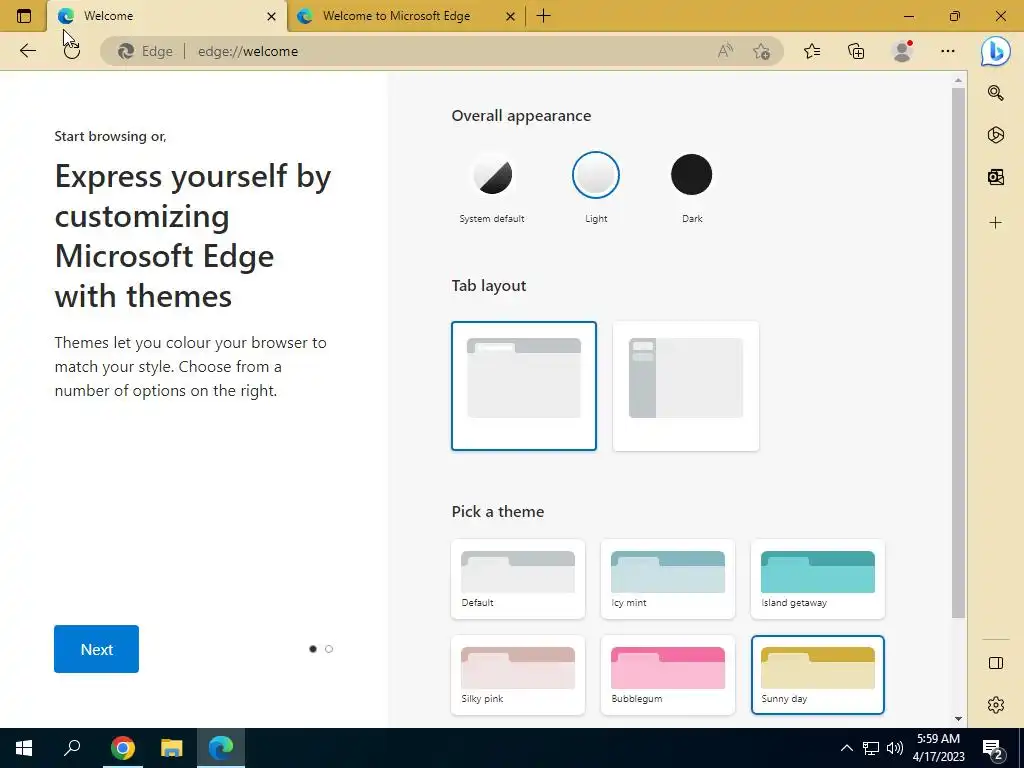Toggle the sidebar hide icon
Screen dimensions: 1024x768
tap(995, 663)
